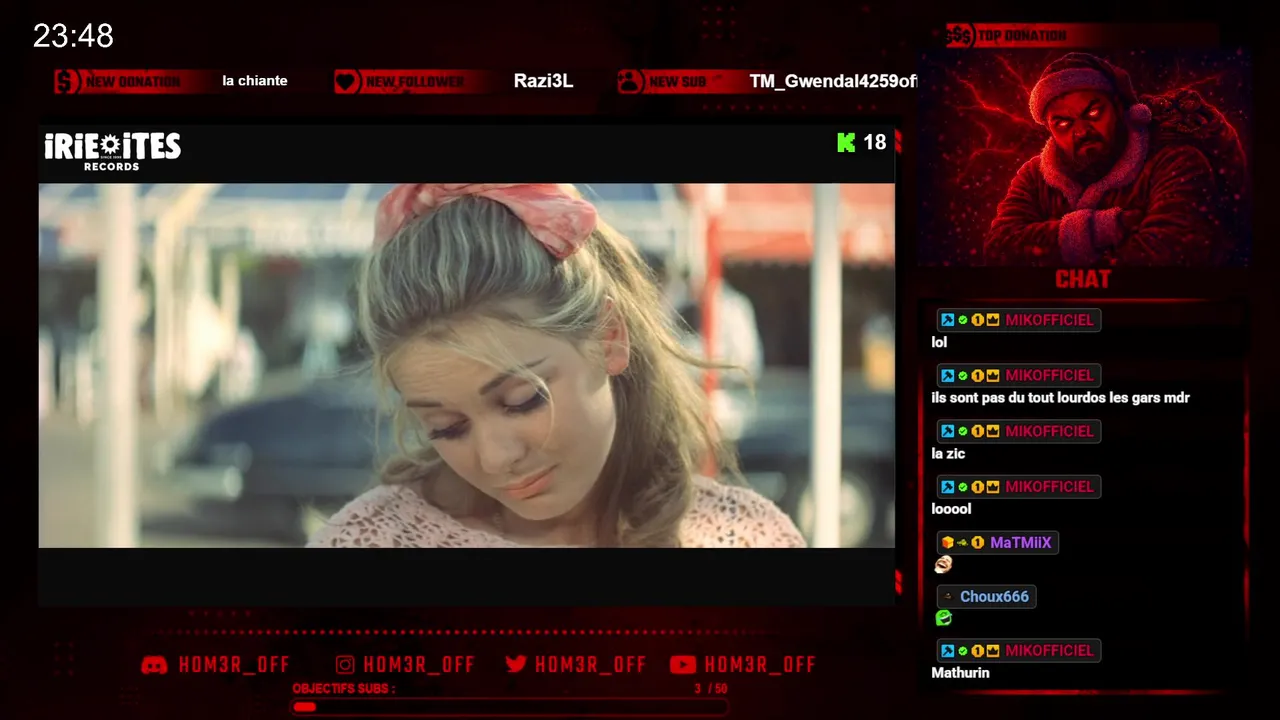Click the Instagram icon in footer
This screenshot has width=1280, height=720.
(345, 665)
